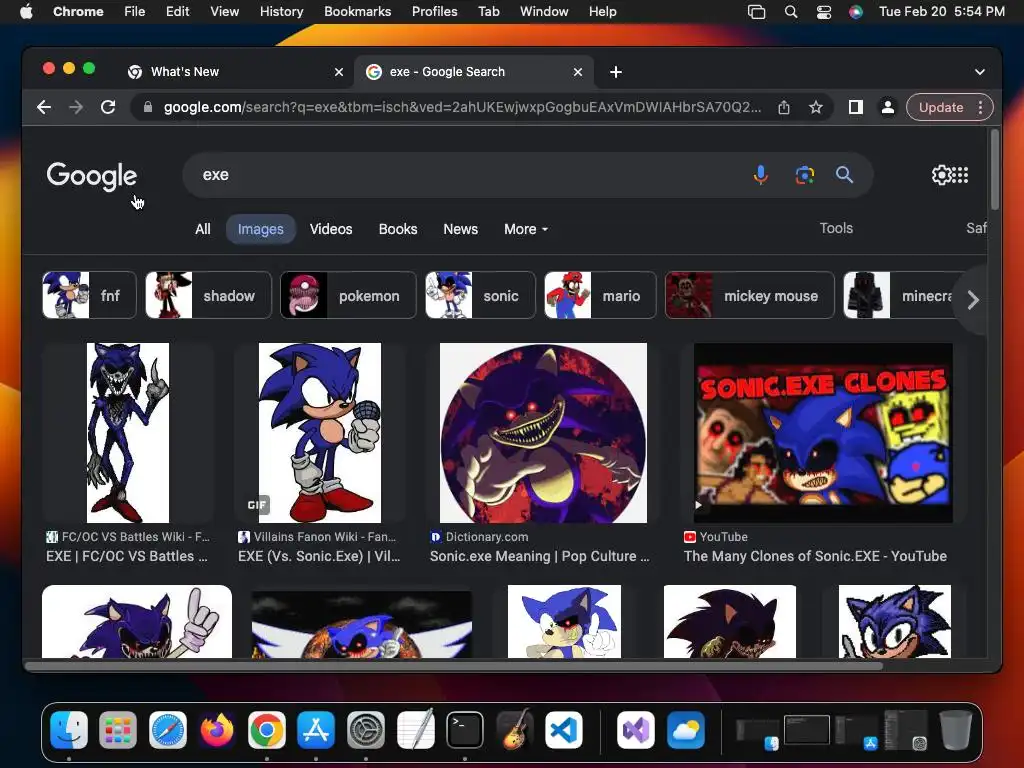Screen dimensions: 1024x768
Task: Open Launchpad from the Dock
Action: 118,730
